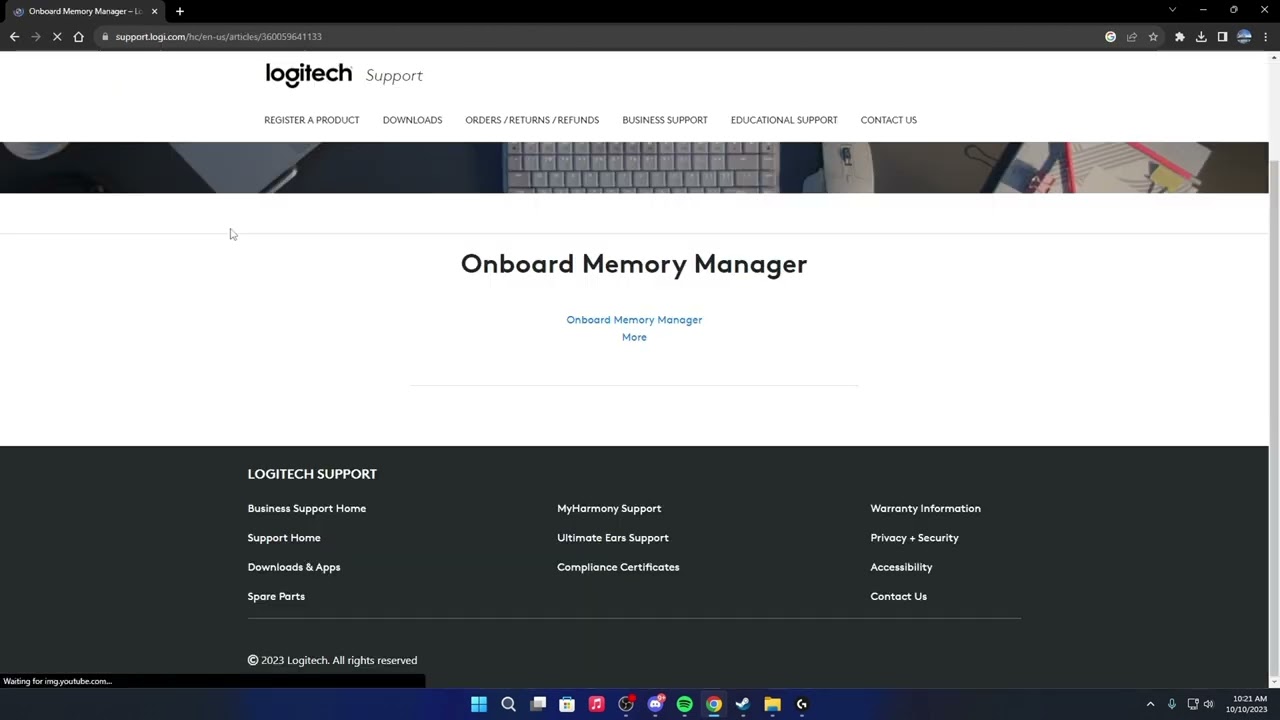
Task: Launch Microsoft Store from the taskbar
Action: 567,704
